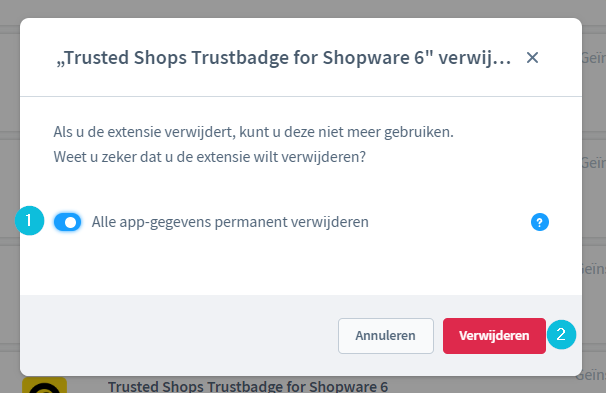Screen dimensions: 606x393
Task: Click the Annuleren button
Action: pyautogui.click(x=386, y=335)
